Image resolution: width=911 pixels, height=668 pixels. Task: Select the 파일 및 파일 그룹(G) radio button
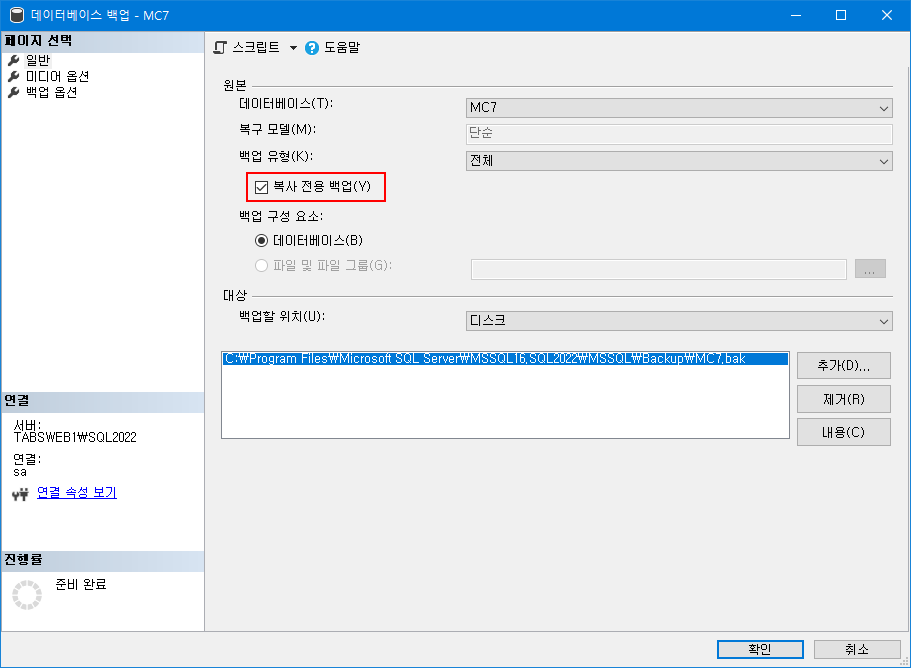click(262, 265)
